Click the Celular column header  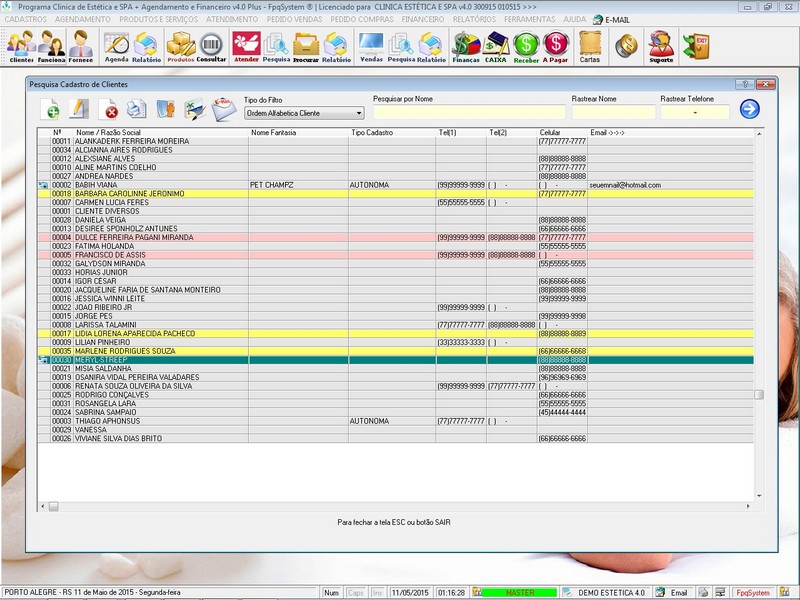pyautogui.click(x=550, y=133)
